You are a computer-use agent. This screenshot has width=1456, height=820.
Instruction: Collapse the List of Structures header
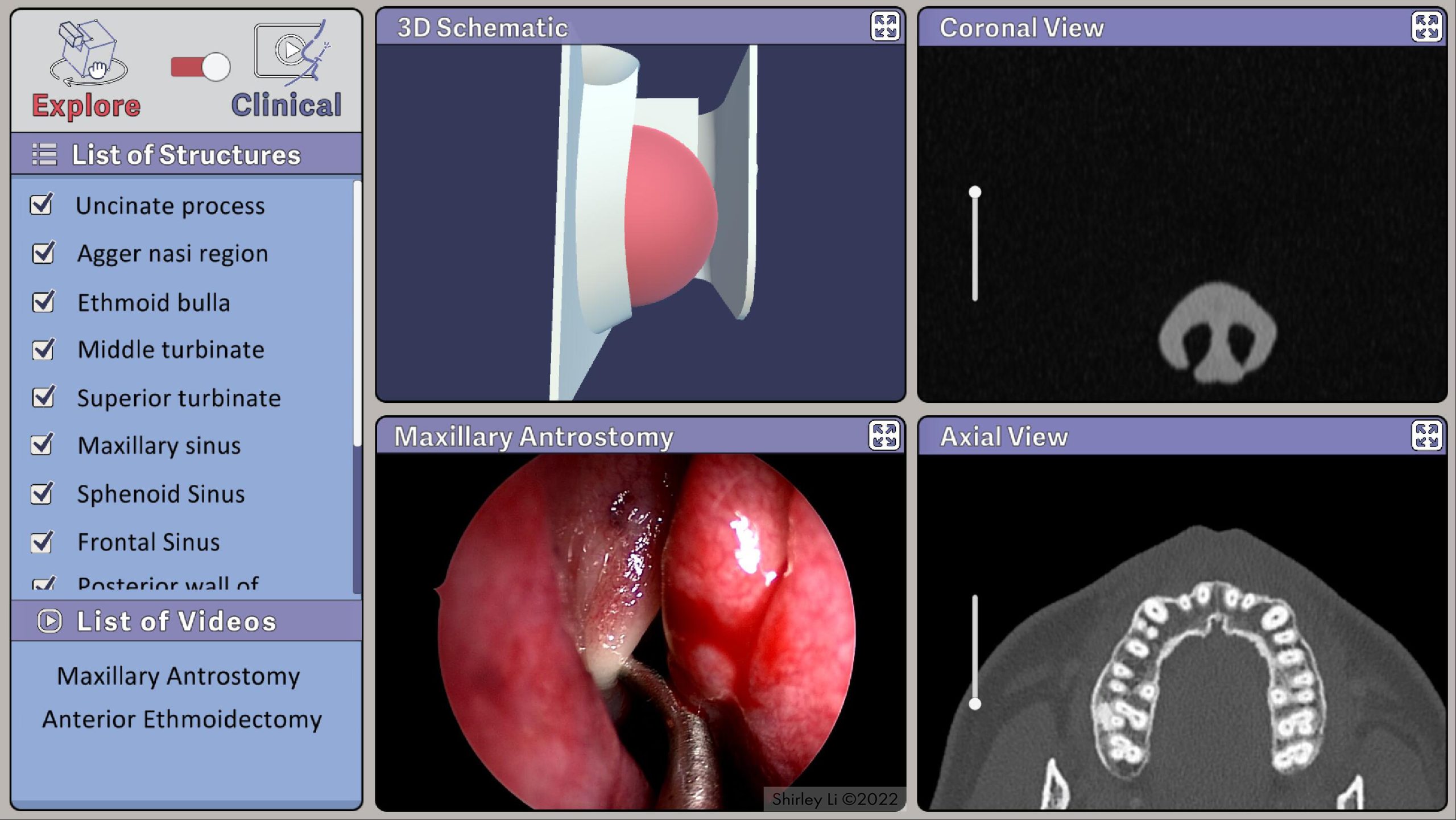186,154
